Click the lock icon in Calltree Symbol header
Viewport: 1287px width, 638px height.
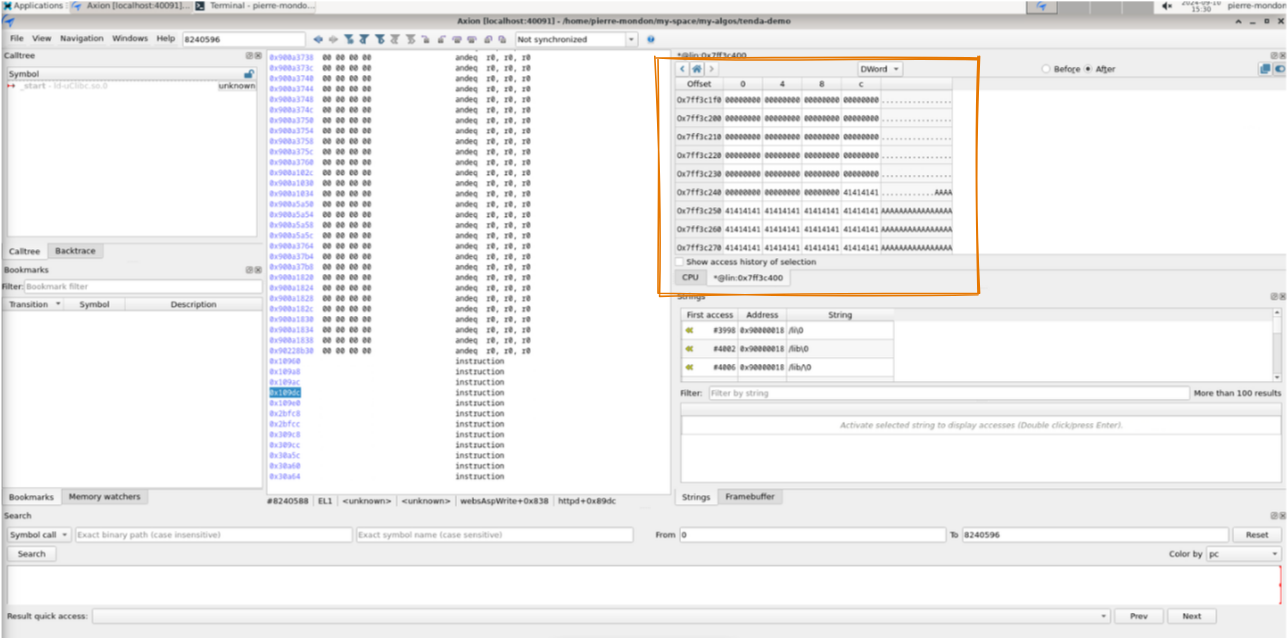coord(249,74)
